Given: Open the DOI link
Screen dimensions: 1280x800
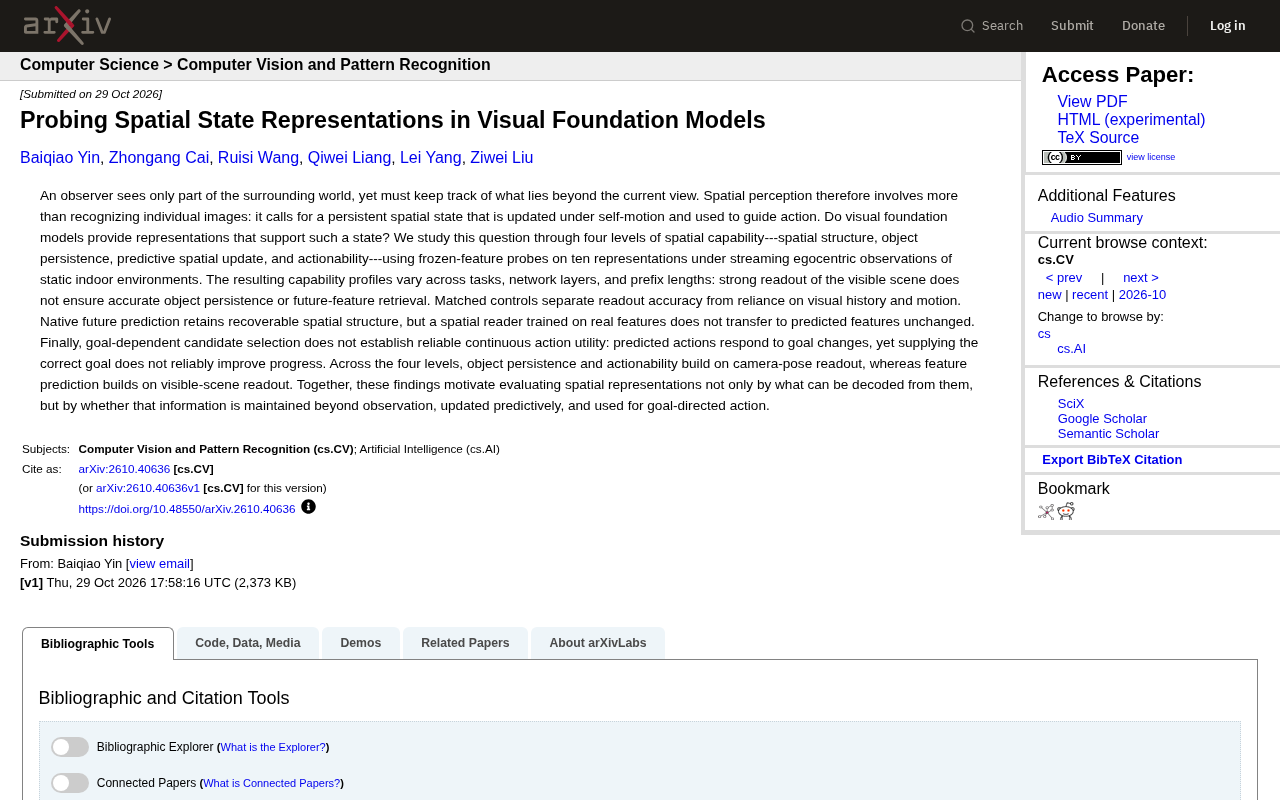Looking at the screenshot, I should click(x=187, y=509).
